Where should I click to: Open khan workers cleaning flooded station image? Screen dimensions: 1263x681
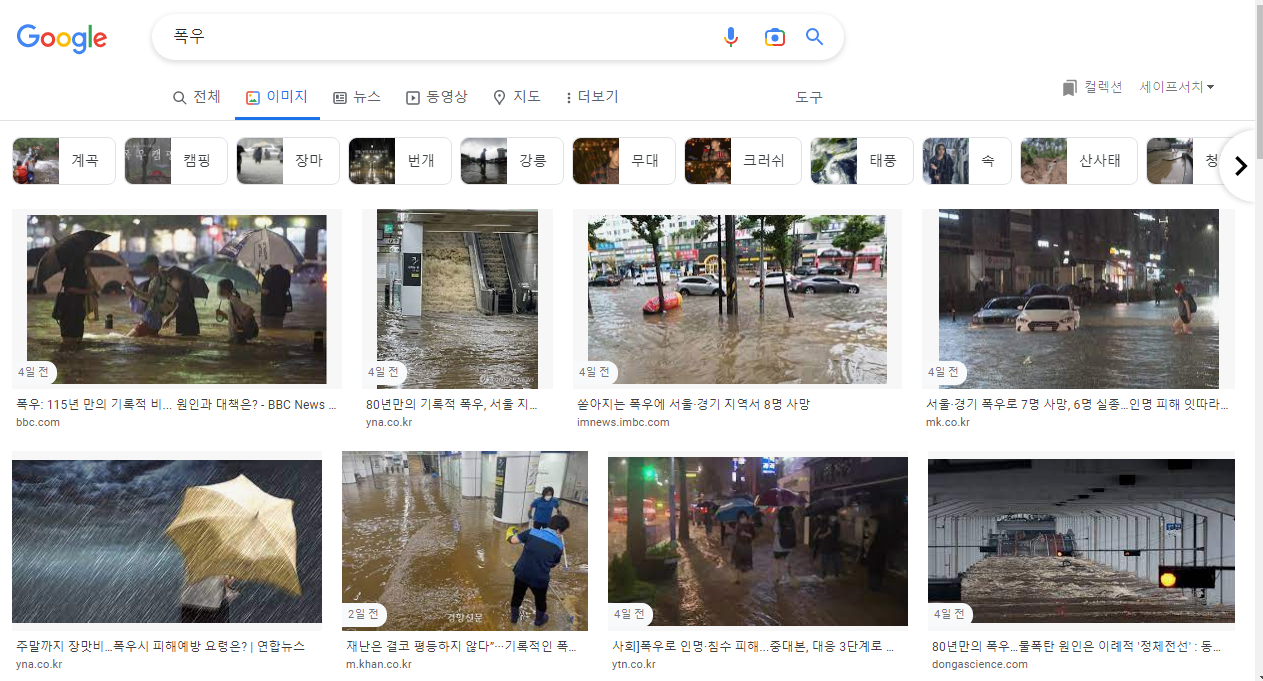click(x=465, y=540)
